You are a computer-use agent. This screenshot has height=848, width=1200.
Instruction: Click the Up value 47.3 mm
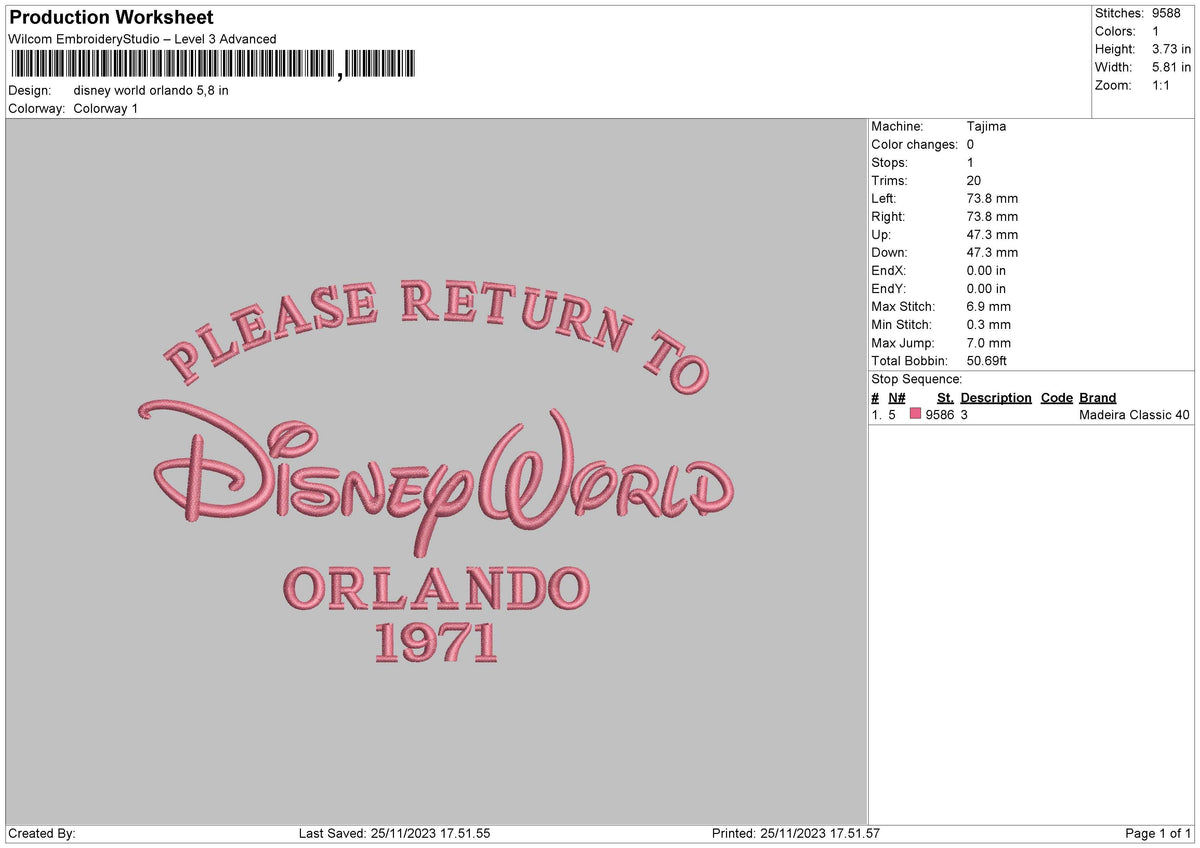click(992, 234)
